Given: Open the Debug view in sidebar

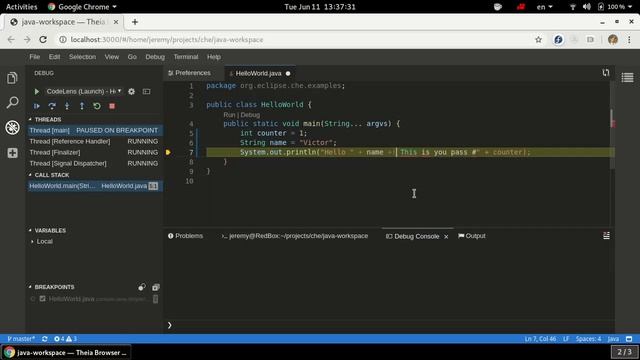Looking at the screenshot, I should click(x=12, y=127).
